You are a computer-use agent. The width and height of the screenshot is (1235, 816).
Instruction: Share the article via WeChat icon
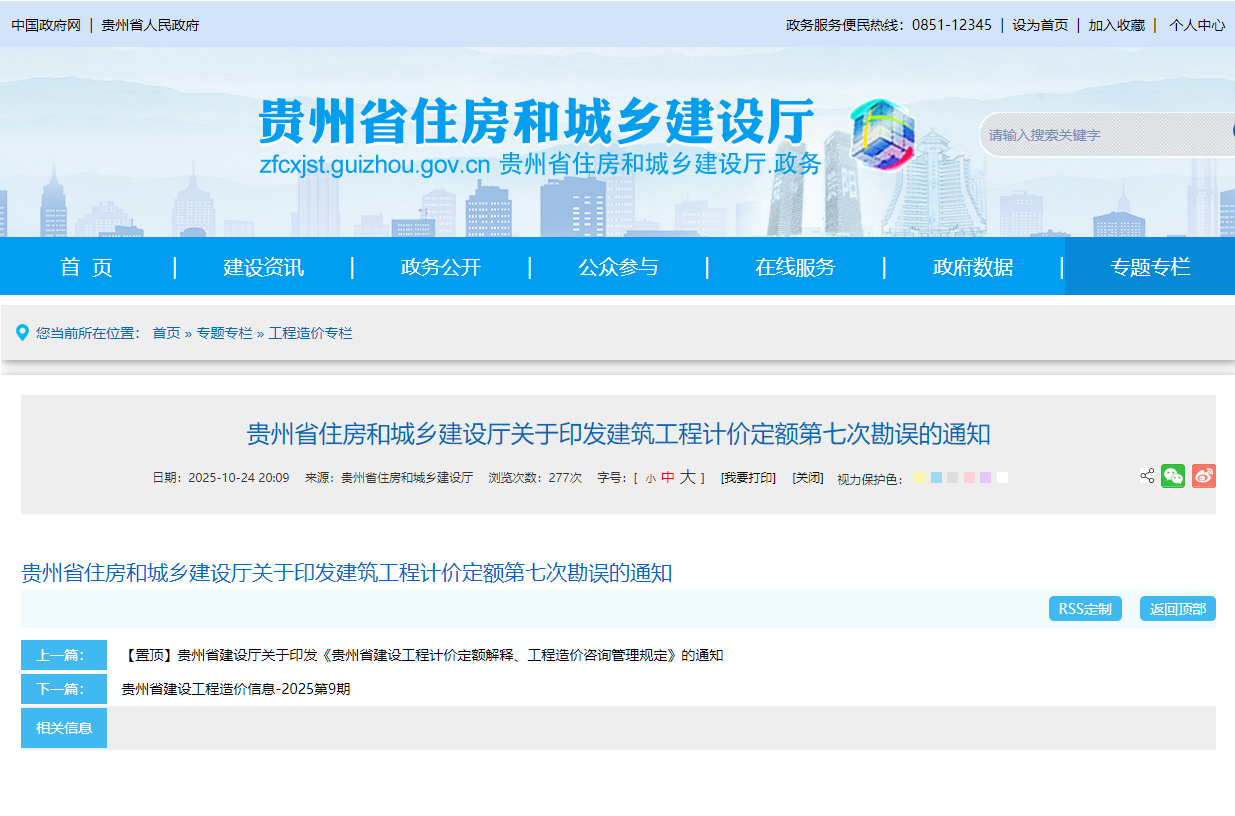1173,477
